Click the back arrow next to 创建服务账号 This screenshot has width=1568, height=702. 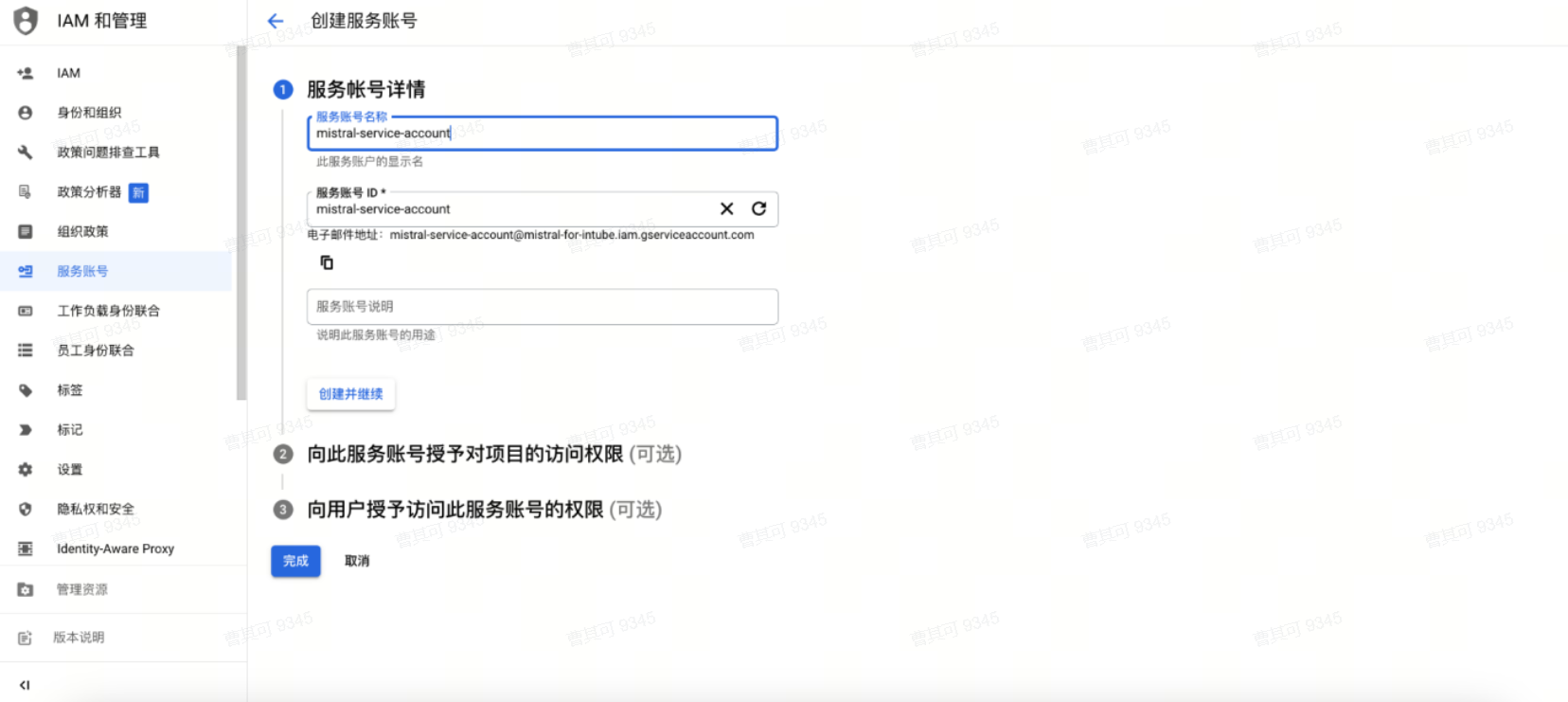point(276,21)
